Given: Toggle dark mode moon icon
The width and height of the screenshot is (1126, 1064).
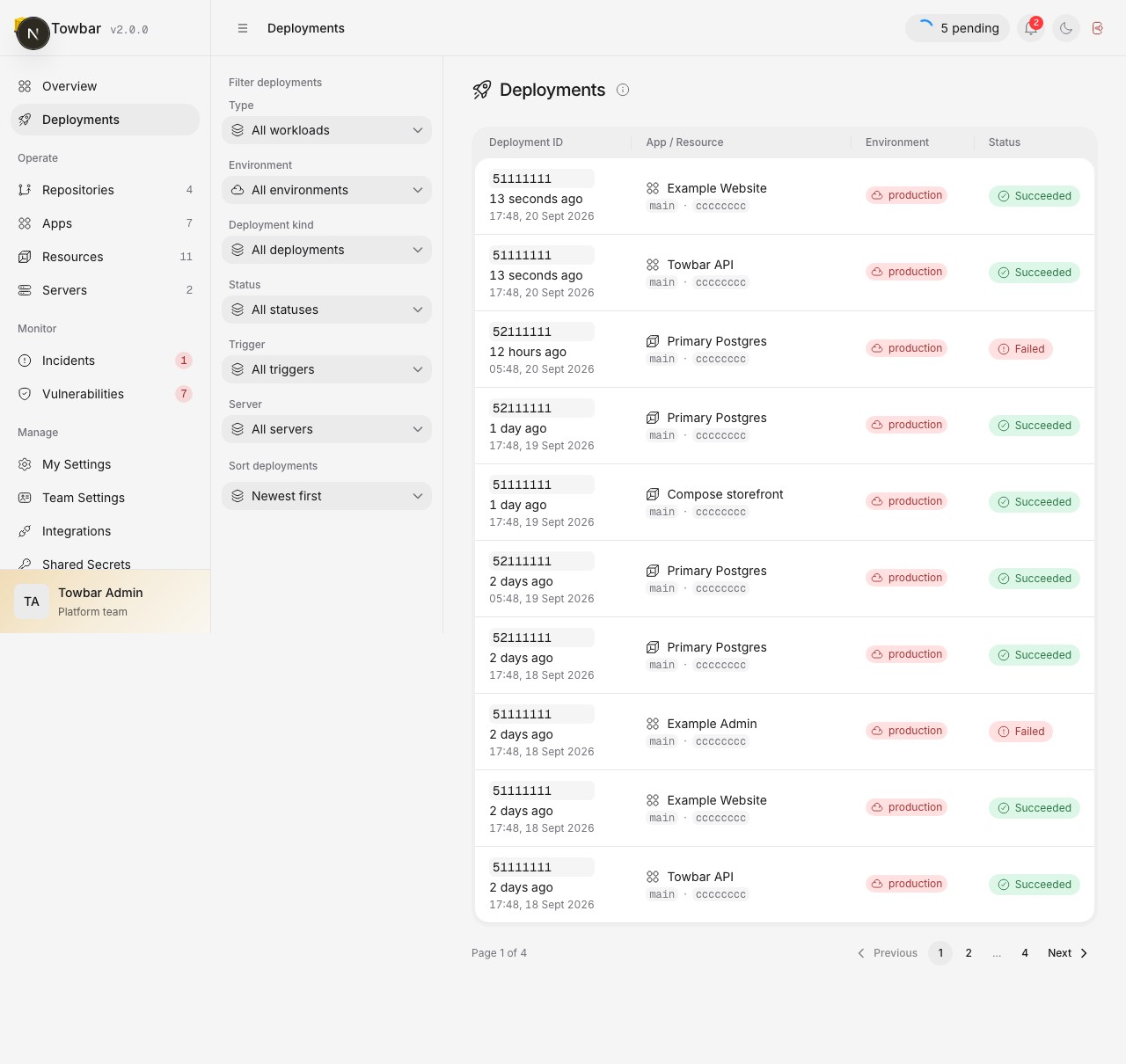Looking at the screenshot, I should point(1066,28).
